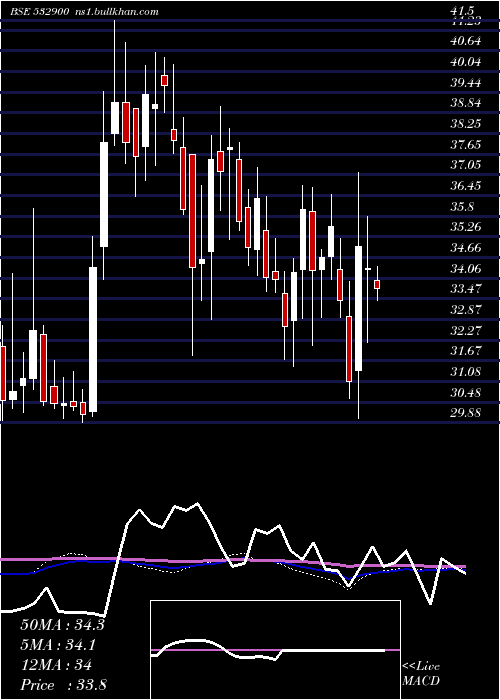
Task: Click the 12MA : 34 readout
Action: [56, 665]
